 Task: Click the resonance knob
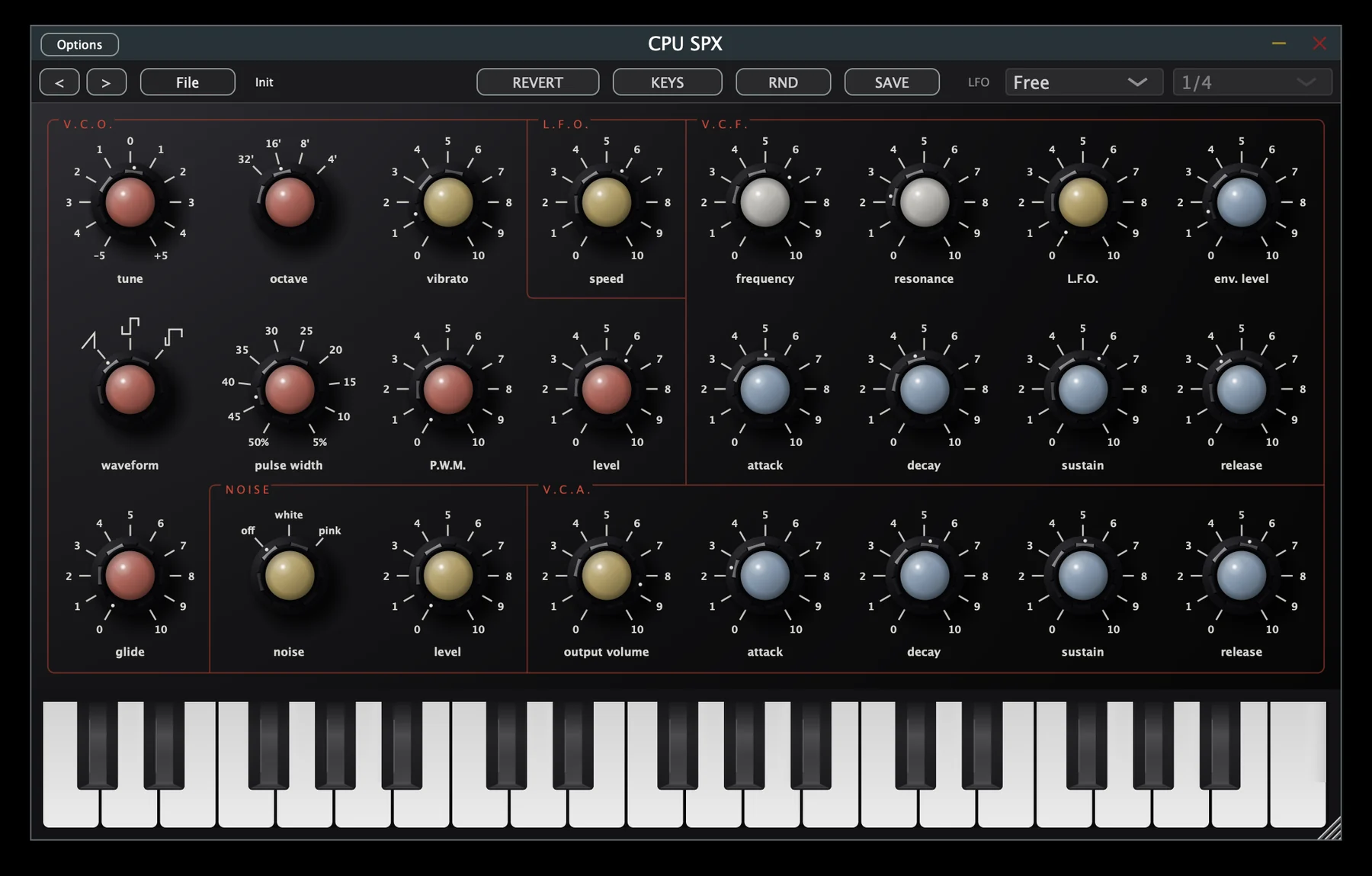point(924,202)
